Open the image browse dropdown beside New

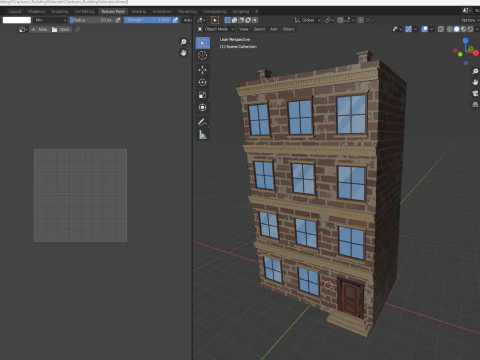click(23, 30)
